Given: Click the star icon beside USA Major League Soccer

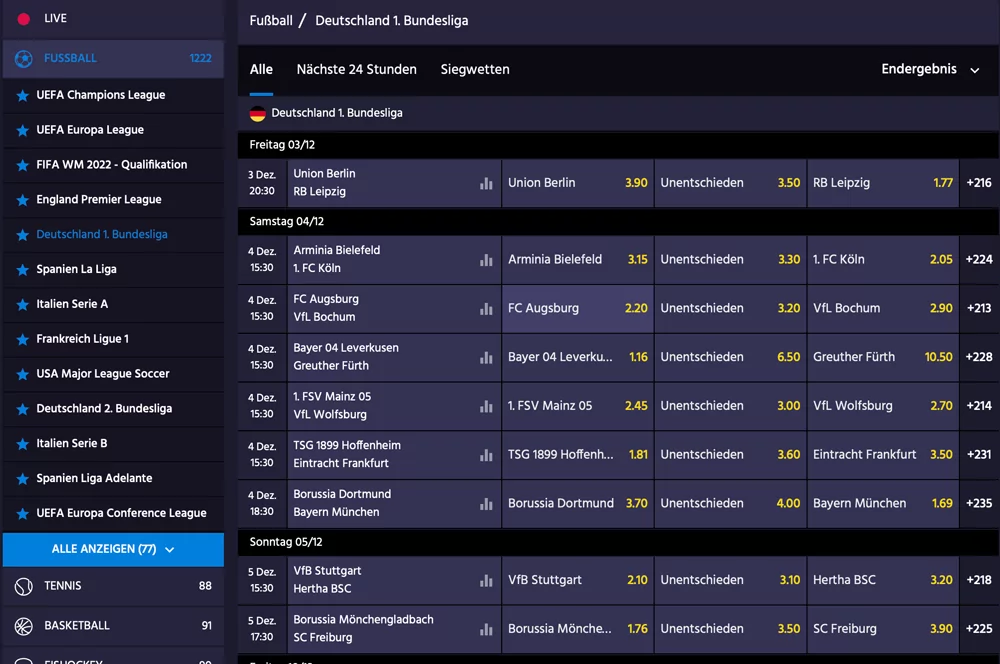Looking at the screenshot, I should click(22, 374).
